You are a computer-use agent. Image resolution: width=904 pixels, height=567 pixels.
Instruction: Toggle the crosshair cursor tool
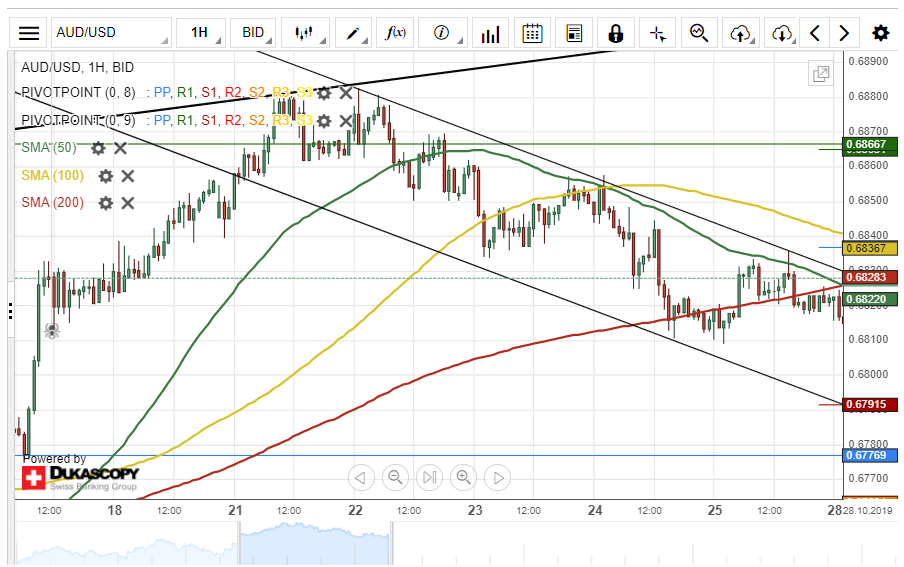657,33
